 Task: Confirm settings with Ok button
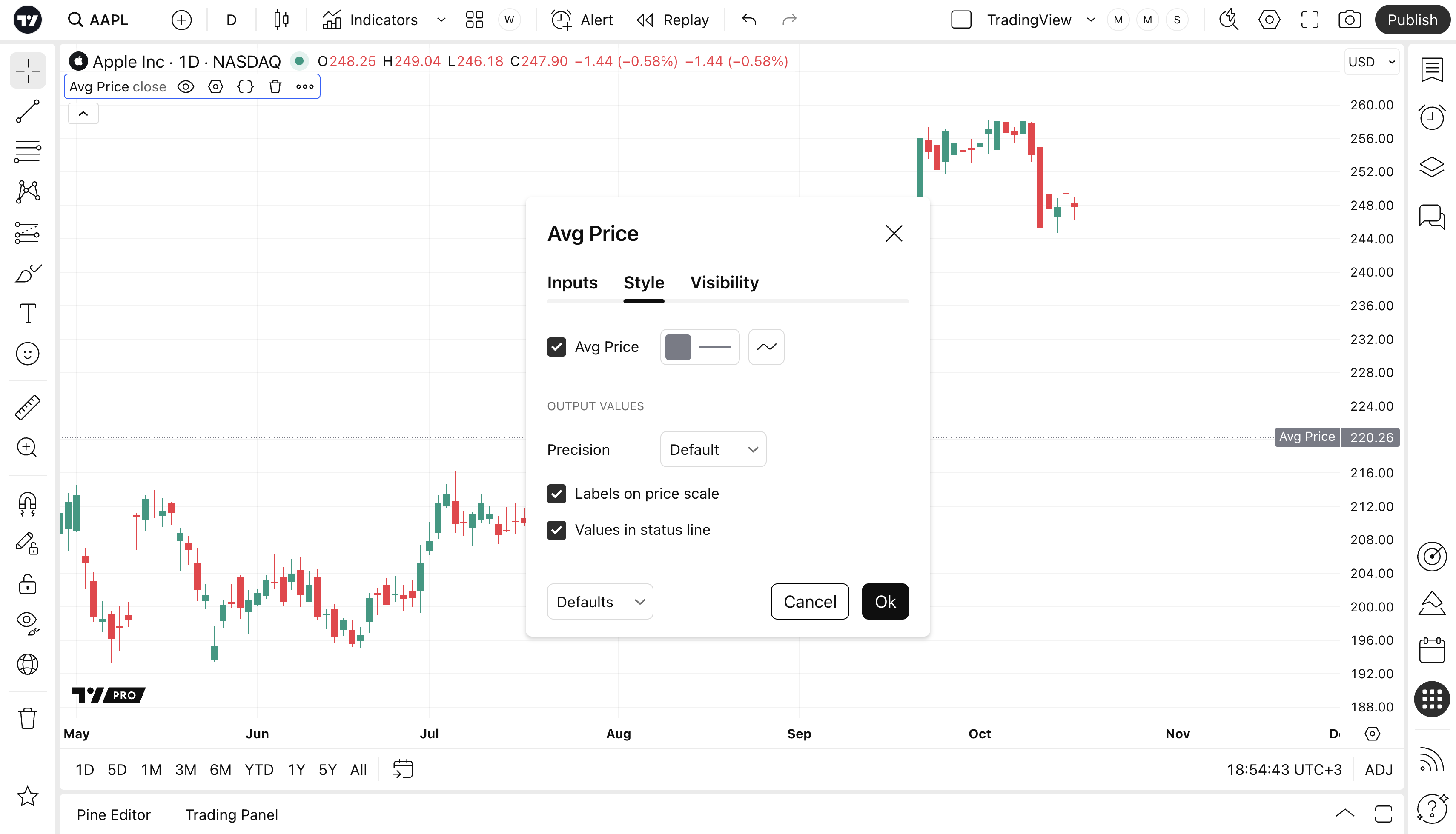[x=885, y=601]
